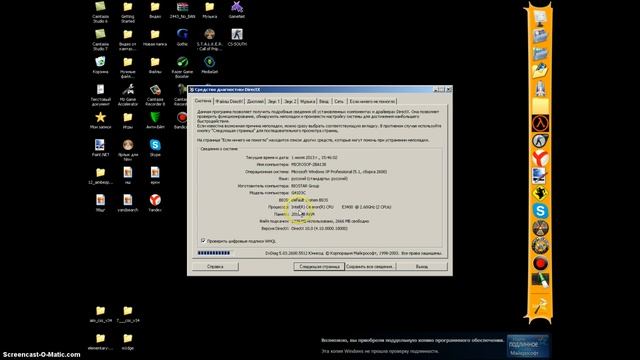Click the Выход button
Image resolution: width=640 pixels, height=360 pixels.
(422, 267)
